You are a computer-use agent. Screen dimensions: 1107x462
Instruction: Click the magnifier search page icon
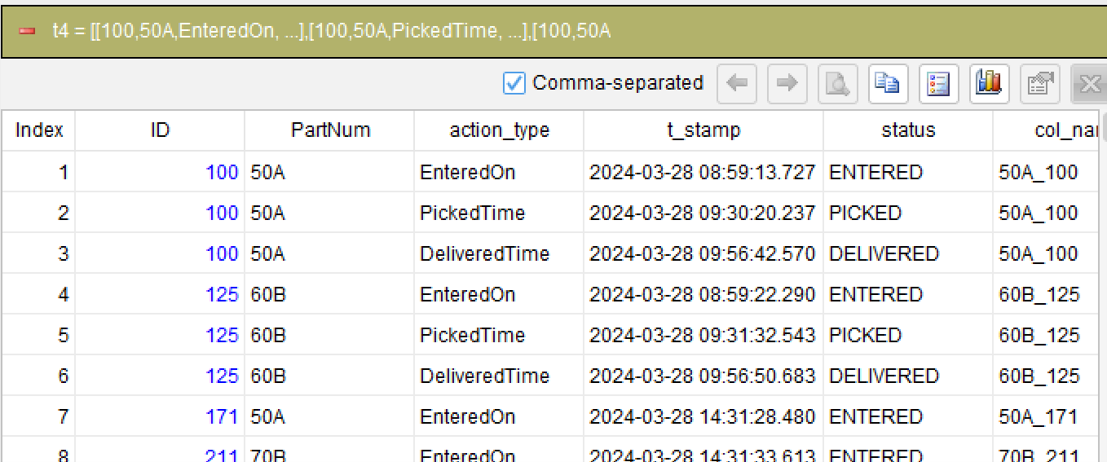(x=837, y=84)
